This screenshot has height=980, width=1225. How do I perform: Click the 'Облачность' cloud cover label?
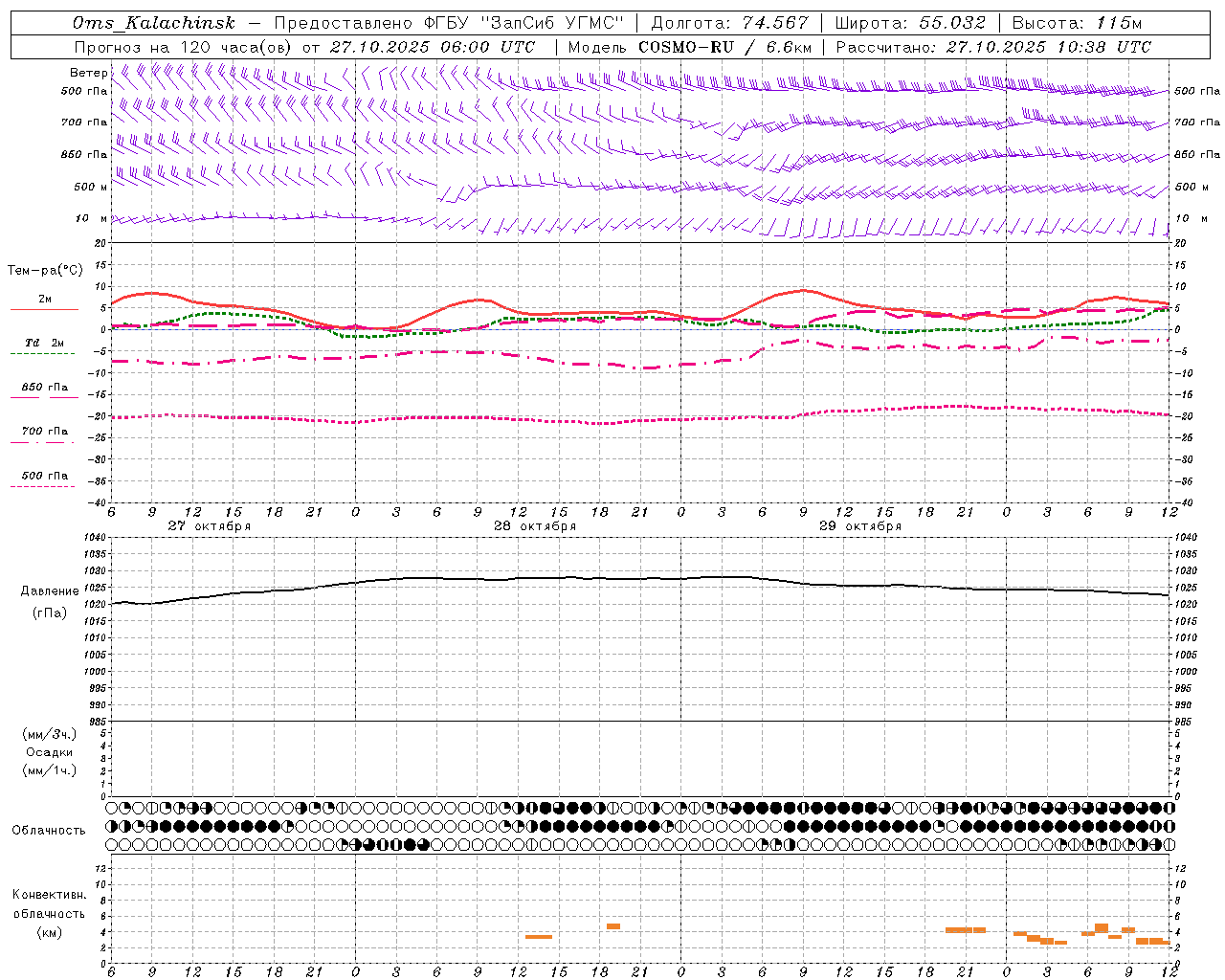[x=49, y=831]
